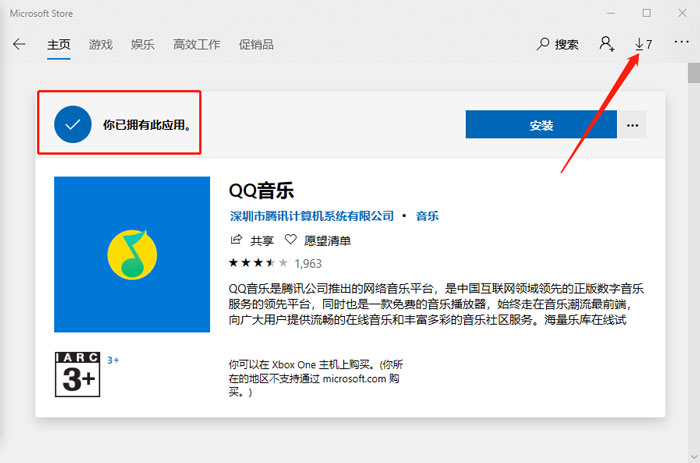The width and height of the screenshot is (700, 463).
Task: Click the 搜索 search button
Action: (x=558, y=44)
